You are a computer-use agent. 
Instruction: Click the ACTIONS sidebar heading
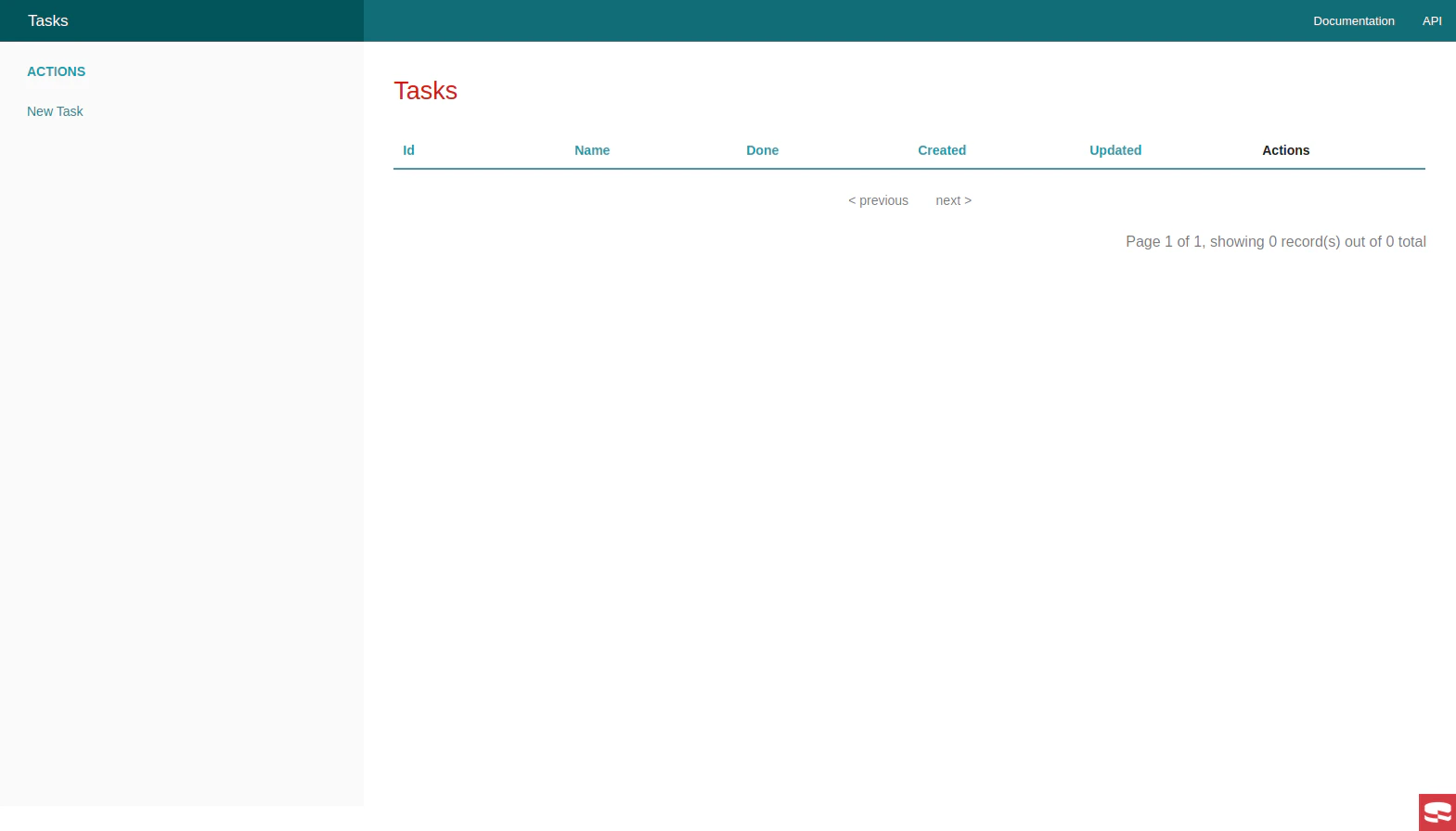pyautogui.click(x=56, y=71)
